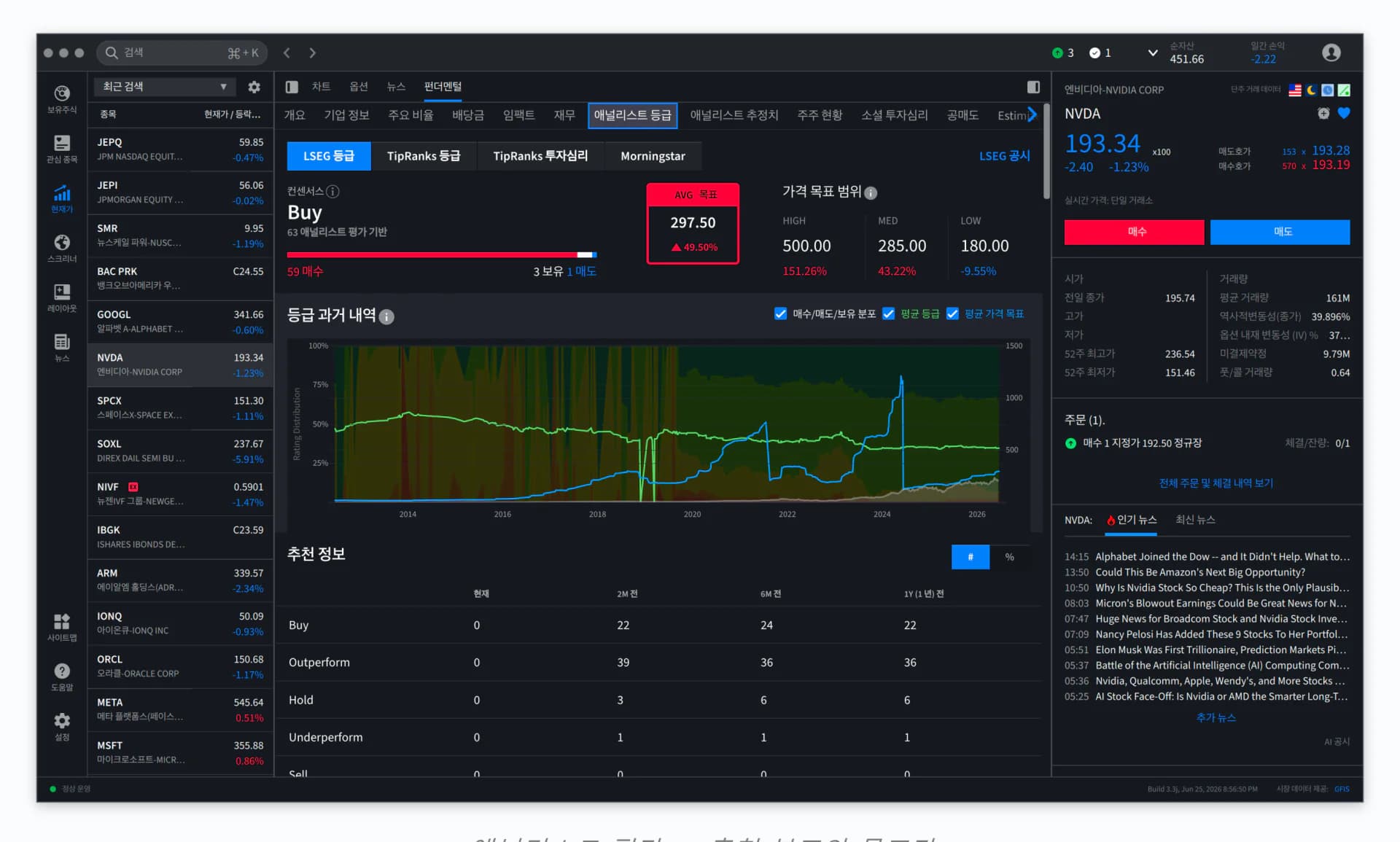Sort by the 현재가 / 등락 column header
1400x842 pixels.
pos(232,114)
